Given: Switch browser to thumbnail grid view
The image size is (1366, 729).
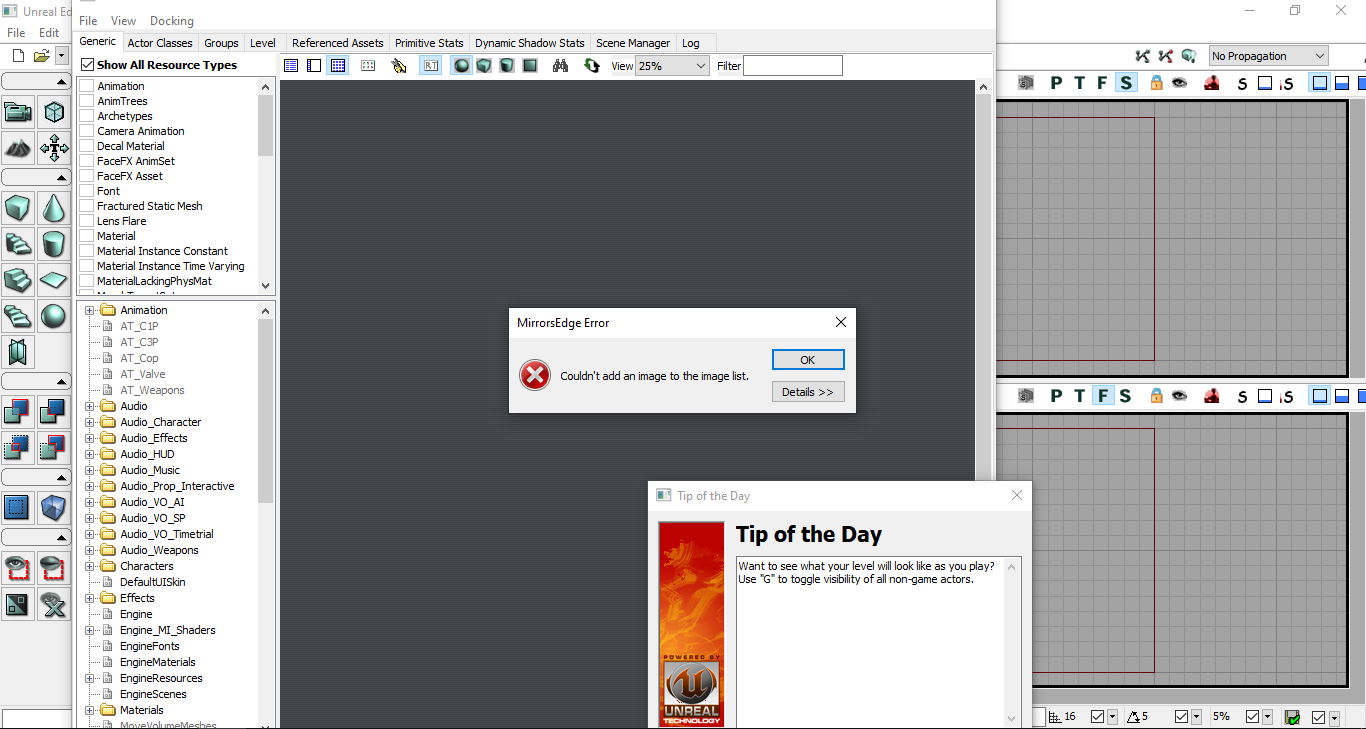Looking at the screenshot, I should tap(338, 66).
